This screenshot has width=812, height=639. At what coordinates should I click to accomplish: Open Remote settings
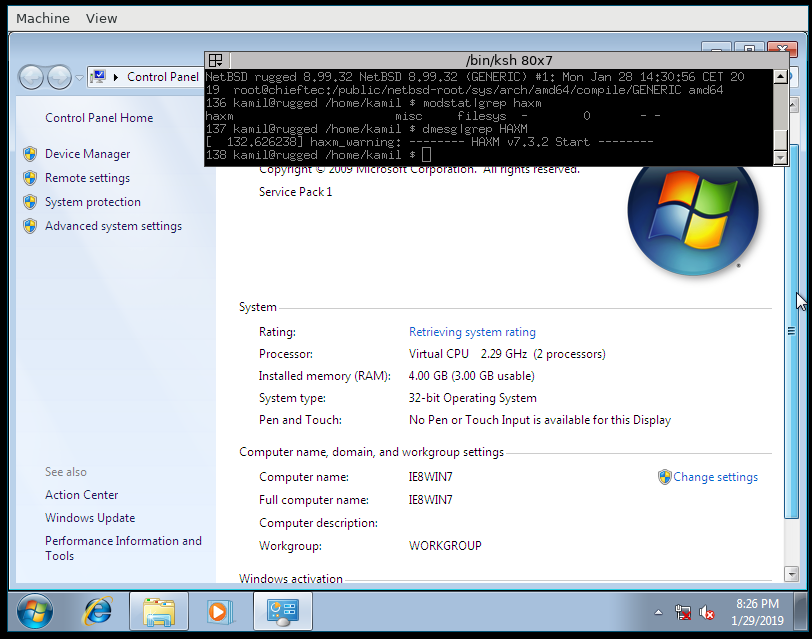tap(88, 178)
